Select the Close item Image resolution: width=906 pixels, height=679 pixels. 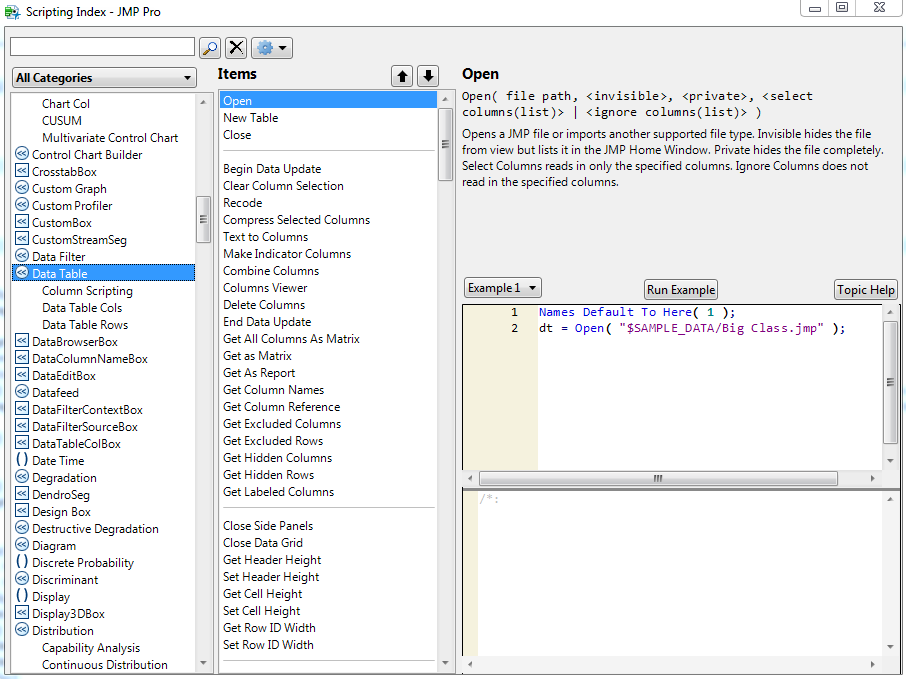pos(237,135)
